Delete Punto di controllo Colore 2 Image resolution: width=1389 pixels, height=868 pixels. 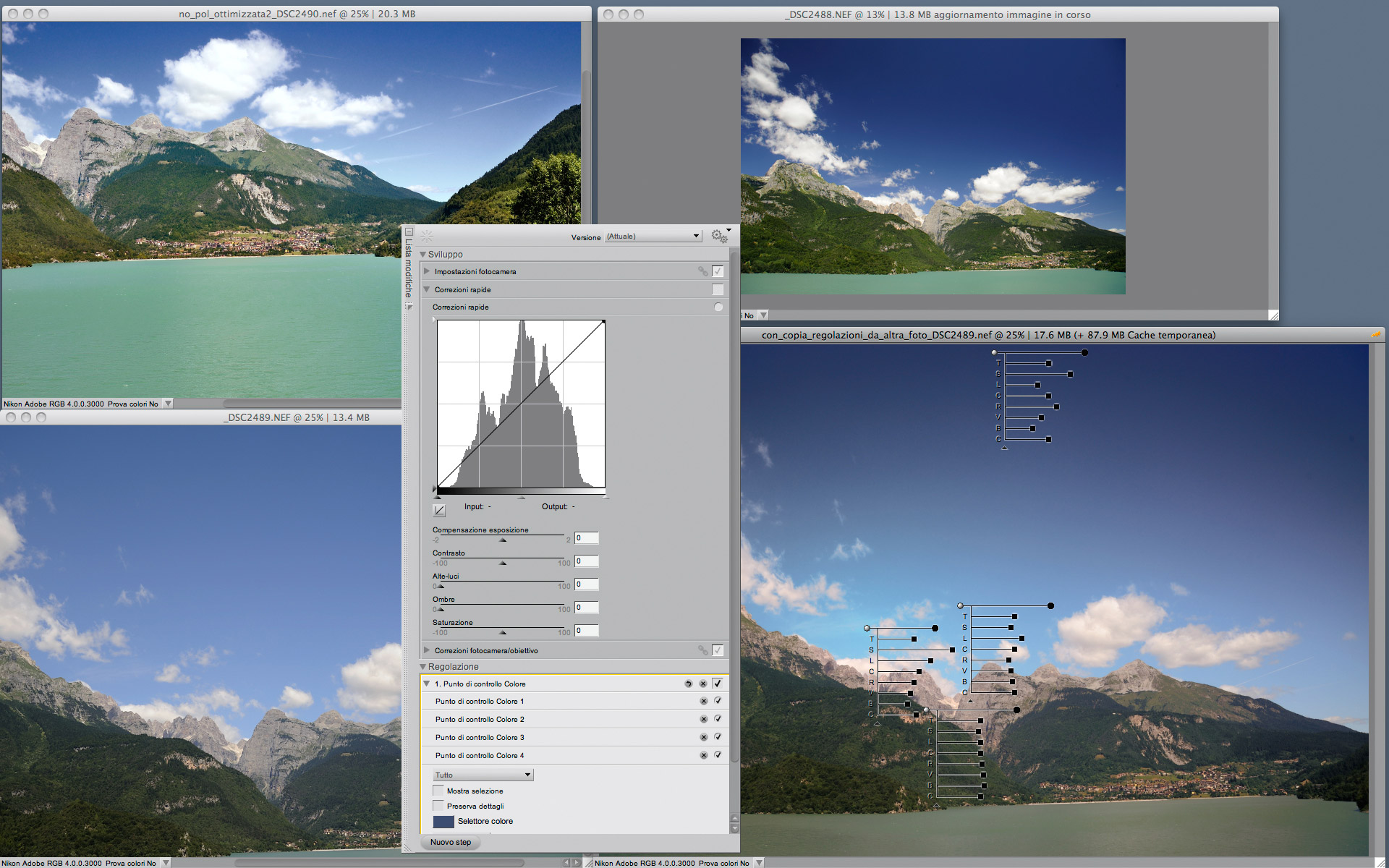pyautogui.click(x=703, y=719)
